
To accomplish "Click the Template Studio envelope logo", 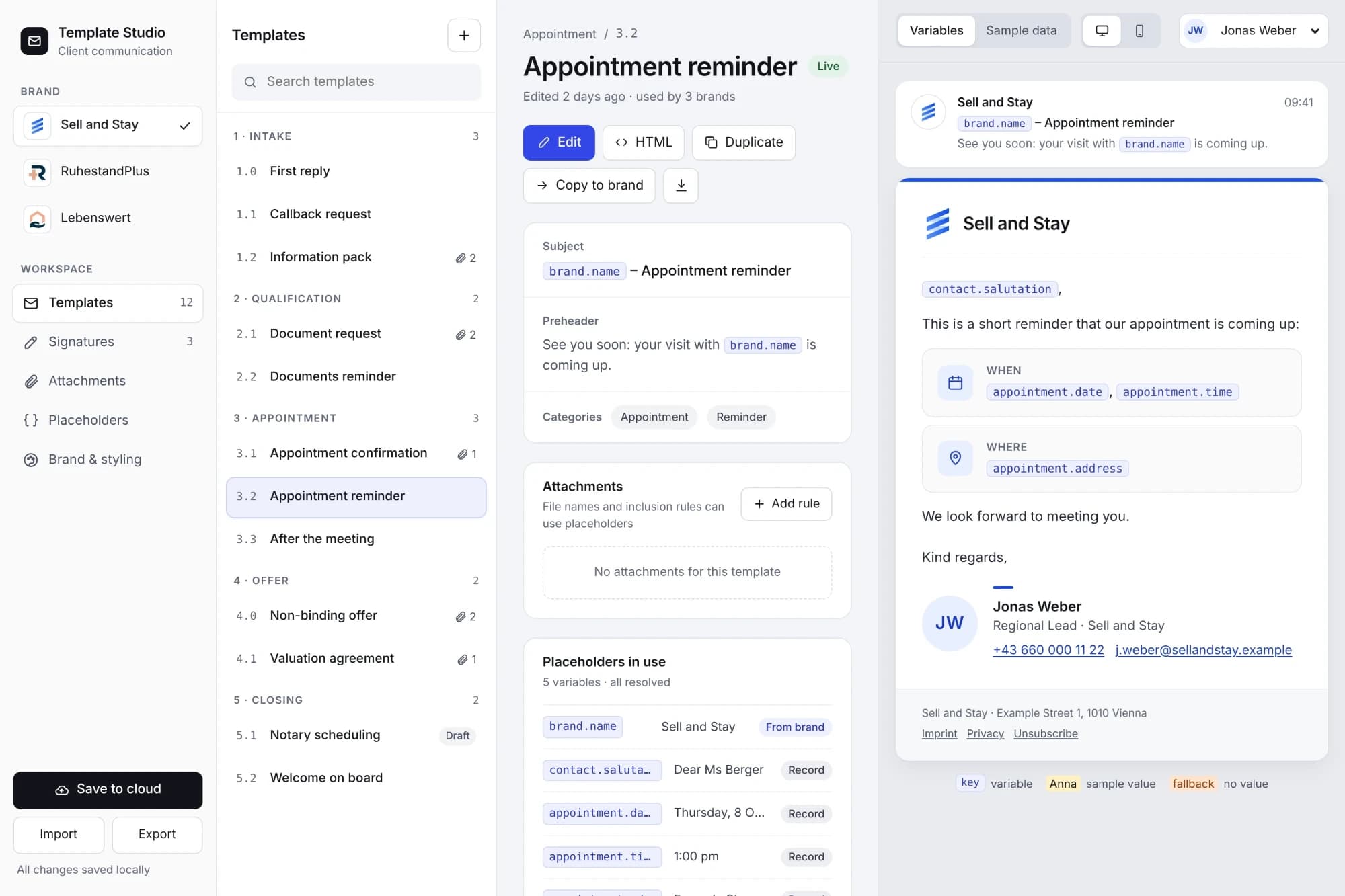I will pos(34,41).
